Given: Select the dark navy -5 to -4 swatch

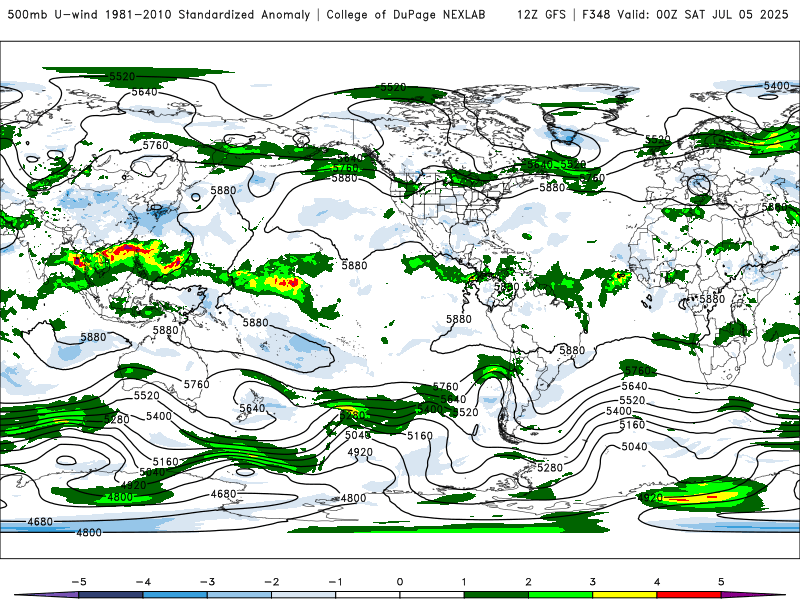Looking at the screenshot, I should (x=111, y=595).
